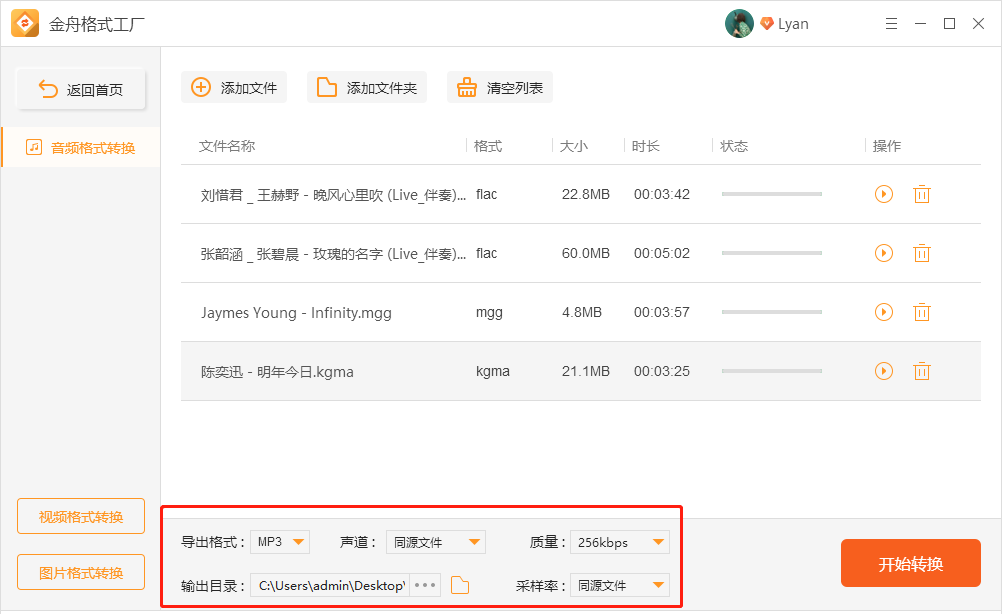This screenshot has width=1002, height=614.
Task: Play the Jaymes Young Infinity.mgg file
Action: [883, 312]
